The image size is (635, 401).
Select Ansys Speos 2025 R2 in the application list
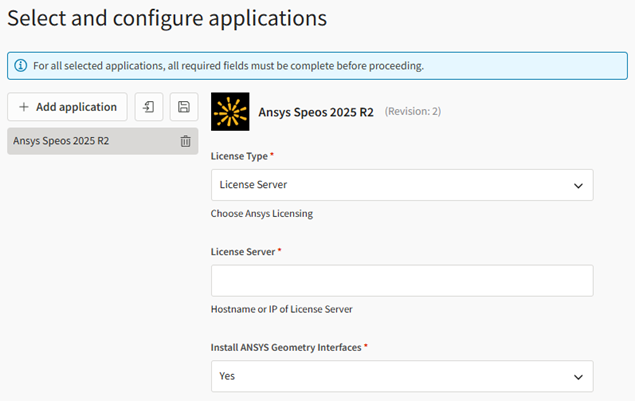tap(102, 141)
